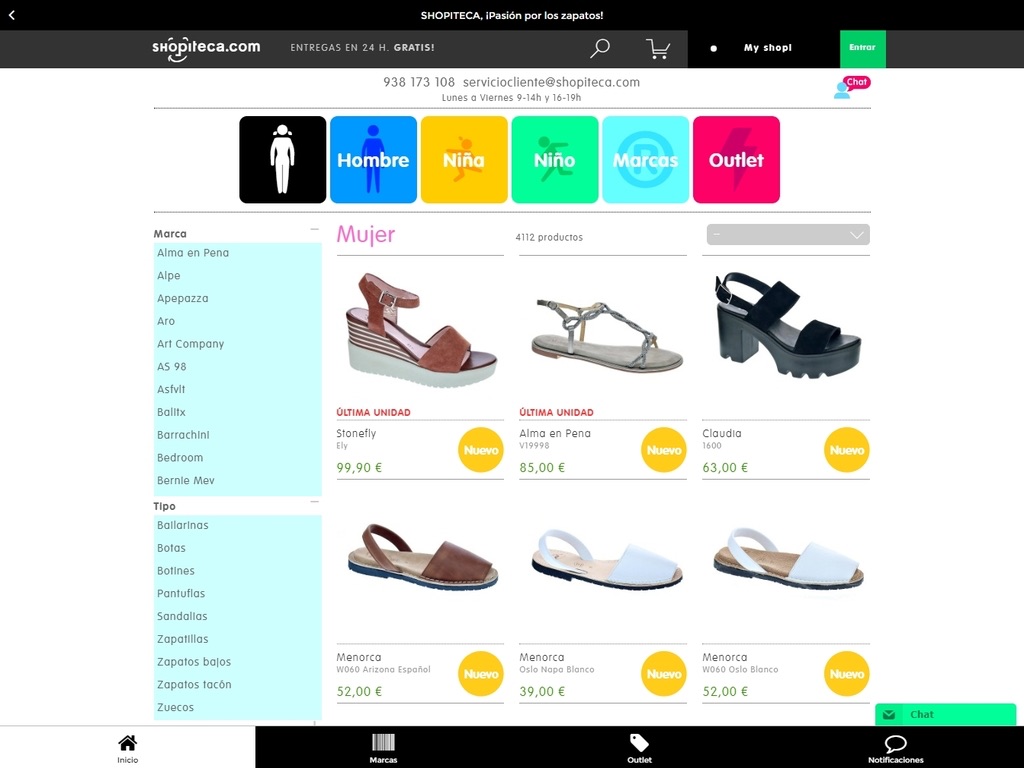Click the 39,00 € price
This screenshot has width=1024, height=768.
click(x=542, y=692)
